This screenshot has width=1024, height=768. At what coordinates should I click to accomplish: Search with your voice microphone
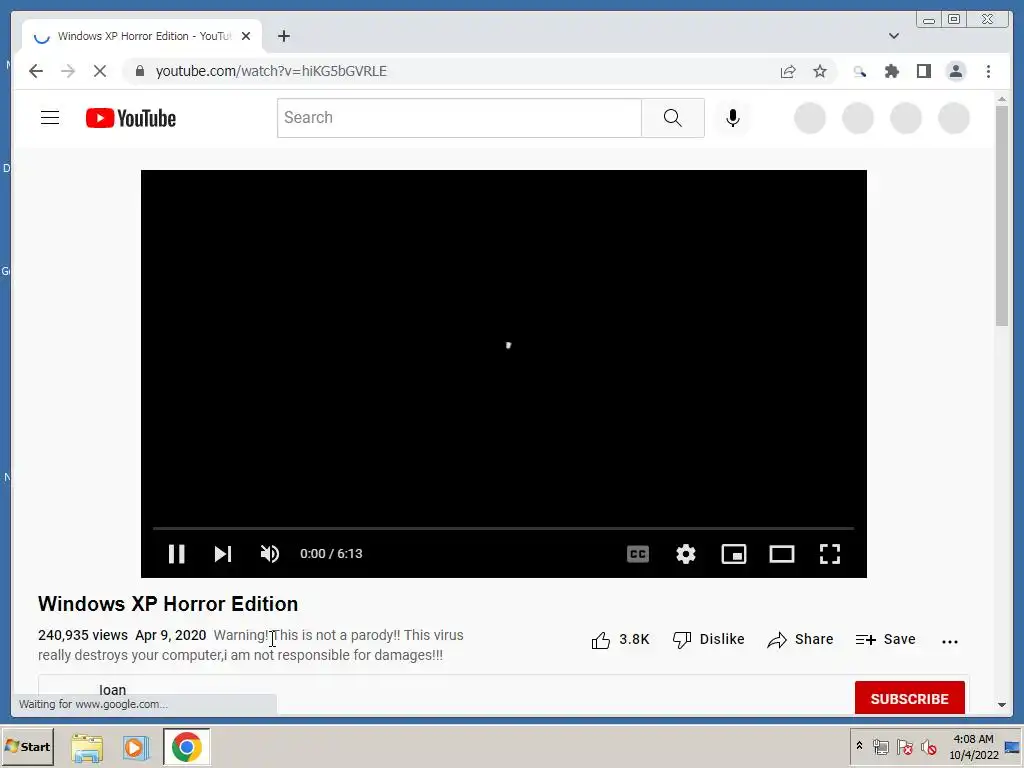click(733, 118)
